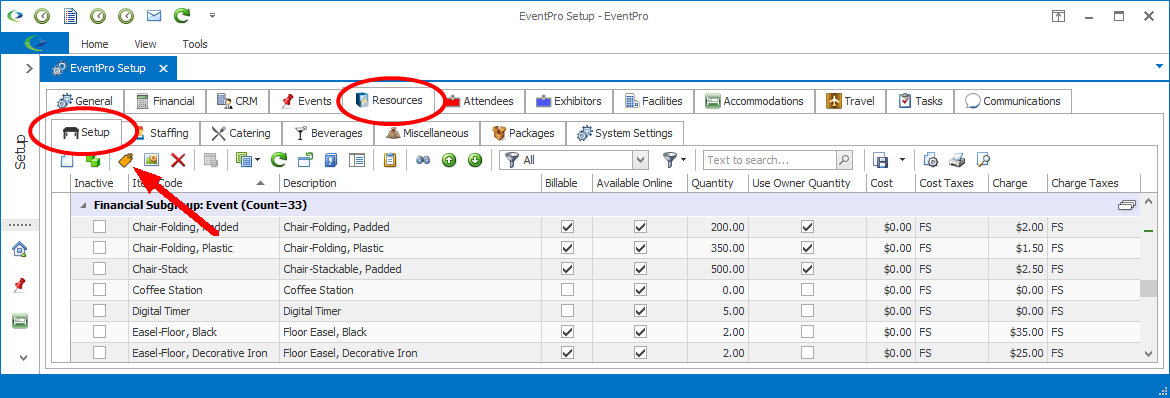Open the grid view options dropdown
Screen dimensions: 1170x398
point(257,160)
